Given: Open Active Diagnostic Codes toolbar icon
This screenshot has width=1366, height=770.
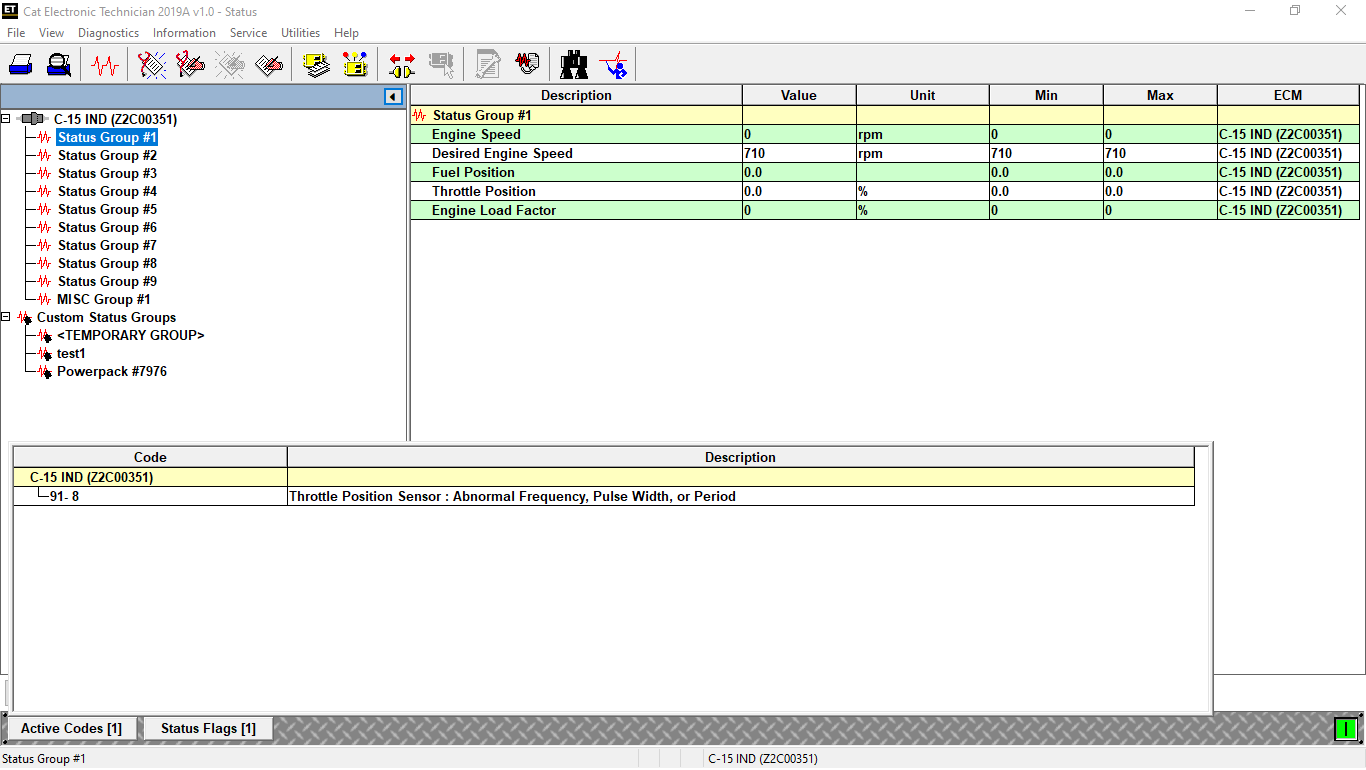Looking at the screenshot, I should pyautogui.click(x=152, y=65).
